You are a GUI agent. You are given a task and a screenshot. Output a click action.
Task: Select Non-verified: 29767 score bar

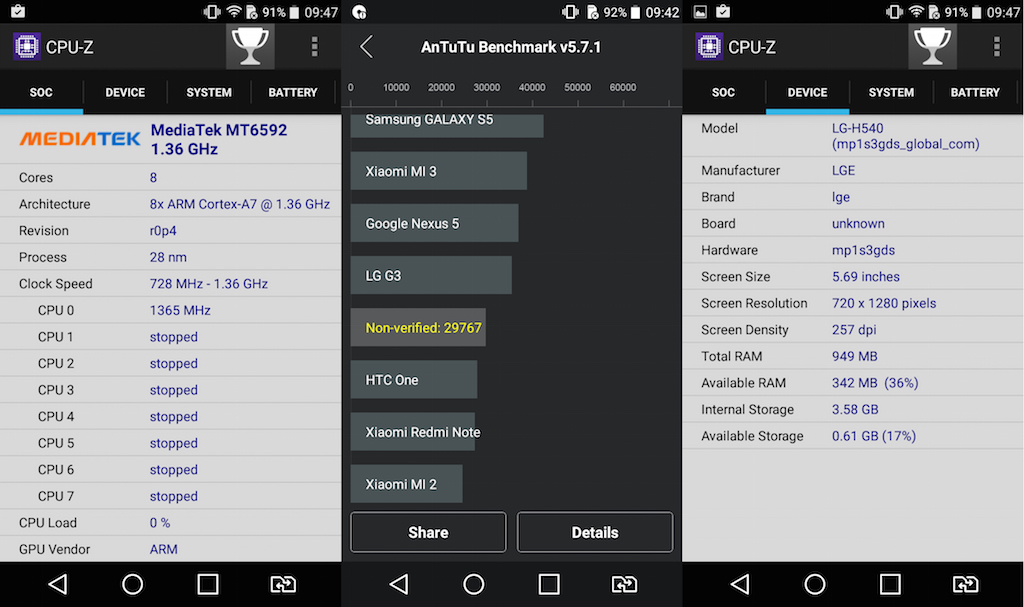pos(418,327)
